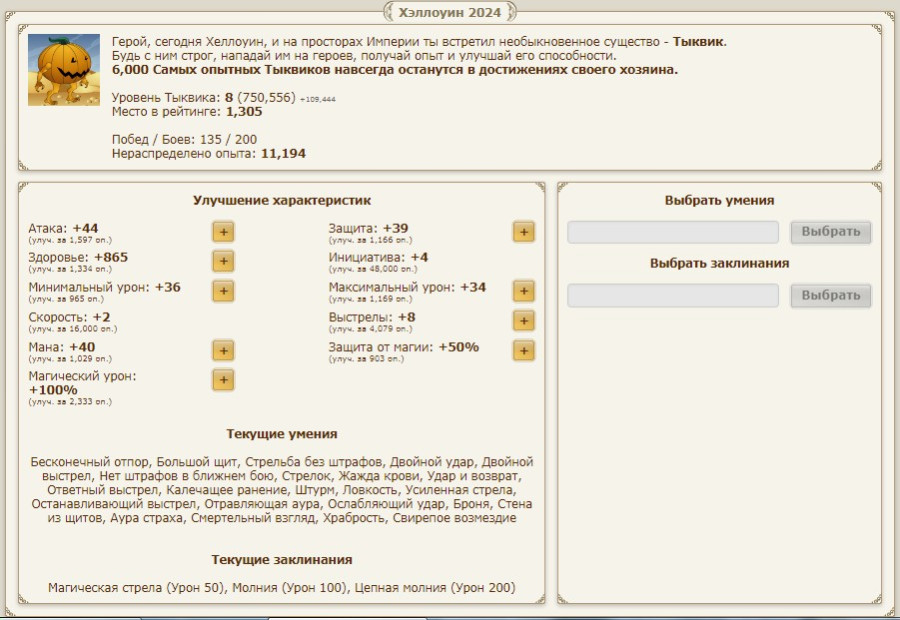900x620 pixels.
Task: Click the Текущие умения heading
Action: pyautogui.click(x=281, y=434)
